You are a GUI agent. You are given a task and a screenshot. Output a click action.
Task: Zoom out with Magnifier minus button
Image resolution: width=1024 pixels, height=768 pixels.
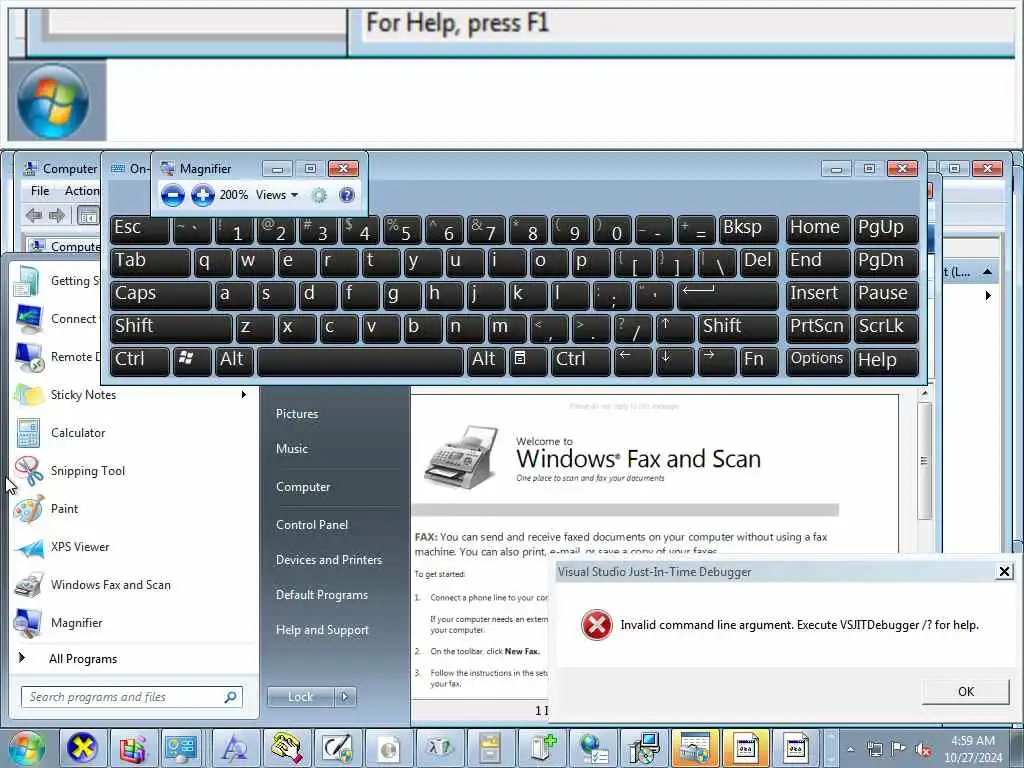(x=172, y=195)
